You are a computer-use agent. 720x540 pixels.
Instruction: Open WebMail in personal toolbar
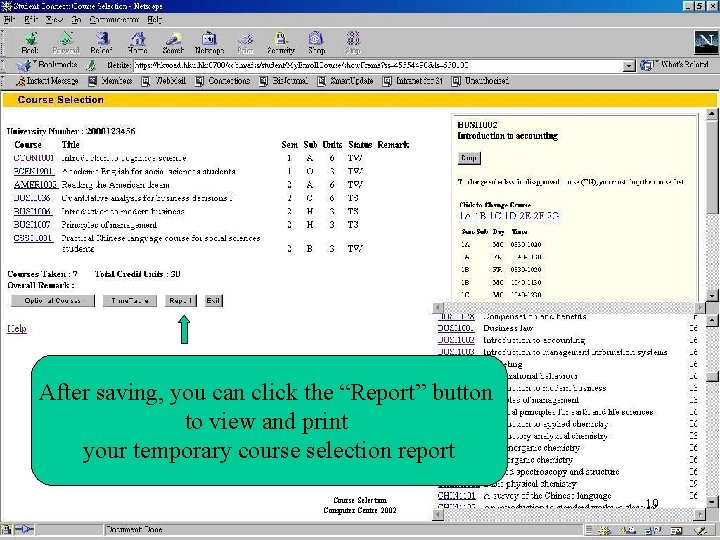pos(164,81)
